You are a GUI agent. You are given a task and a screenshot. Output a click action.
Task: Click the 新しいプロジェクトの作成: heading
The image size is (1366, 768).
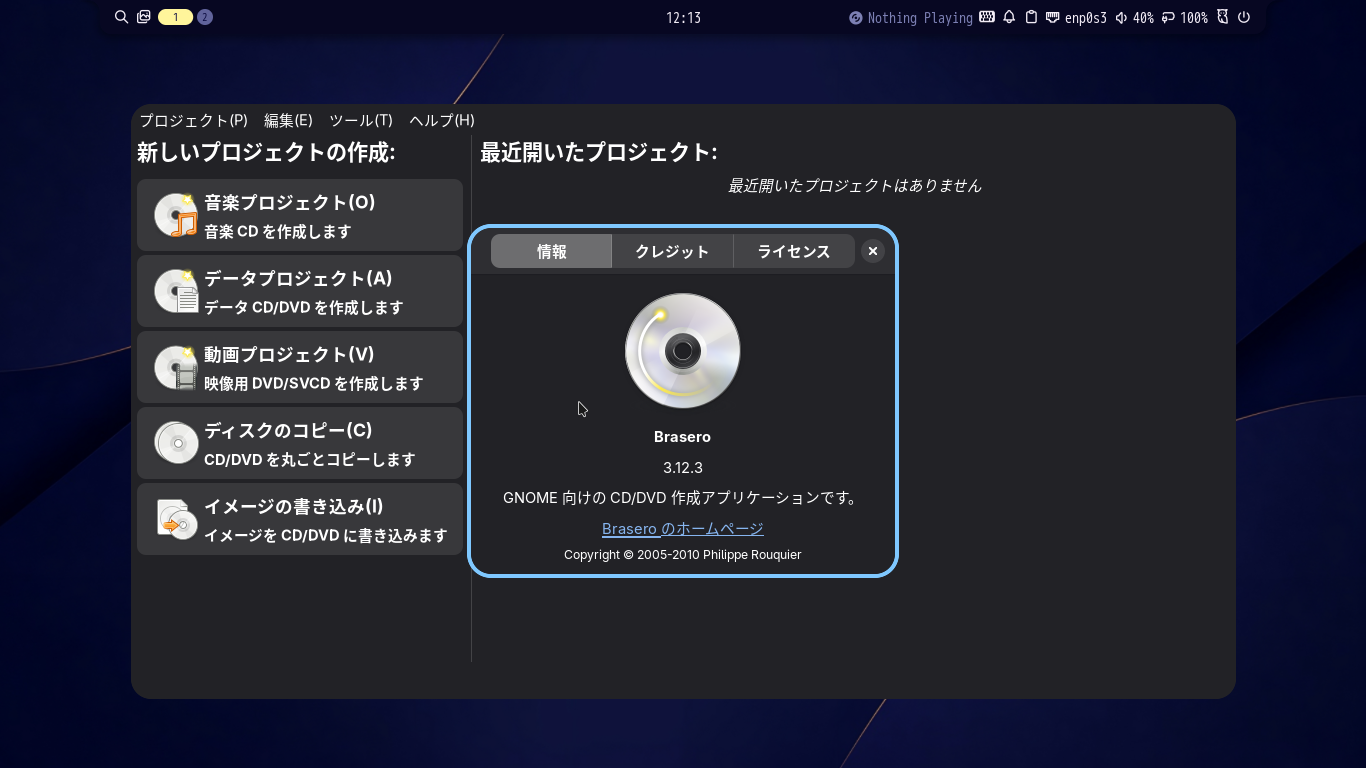click(x=266, y=152)
